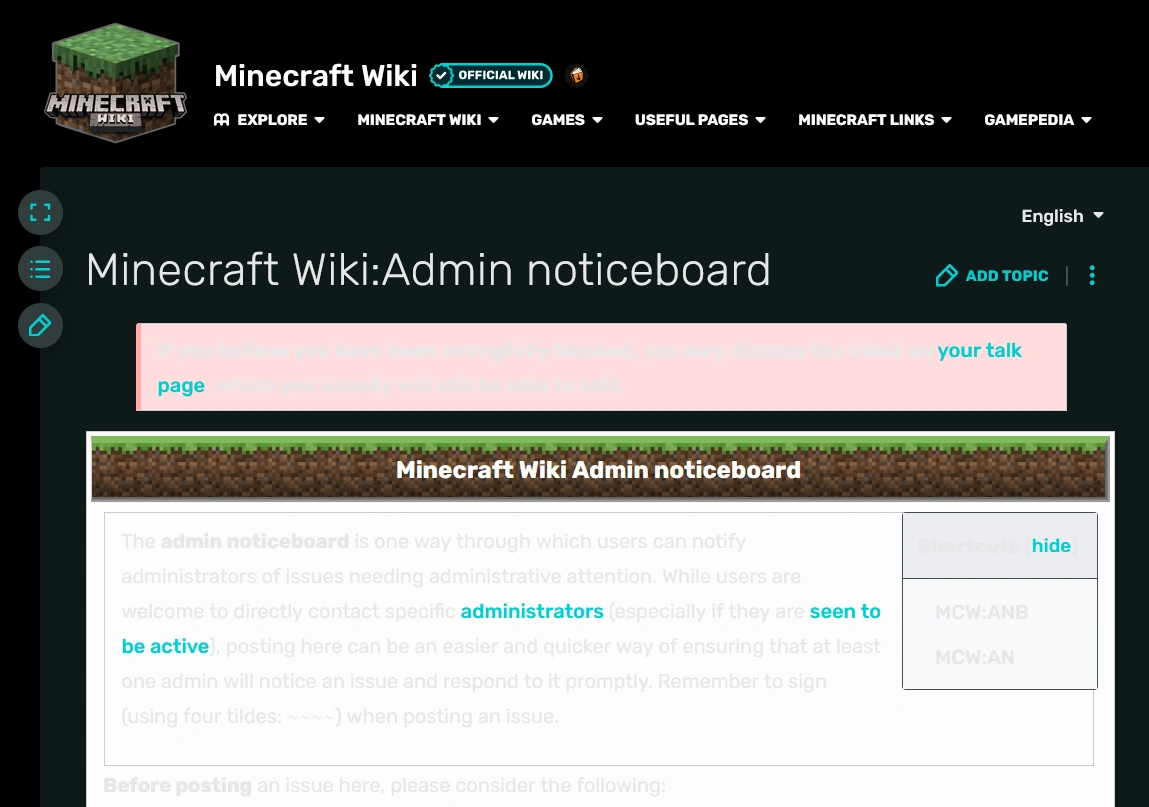Image resolution: width=1149 pixels, height=807 pixels.
Task: Click the Add Topic button
Action: tap(992, 276)
